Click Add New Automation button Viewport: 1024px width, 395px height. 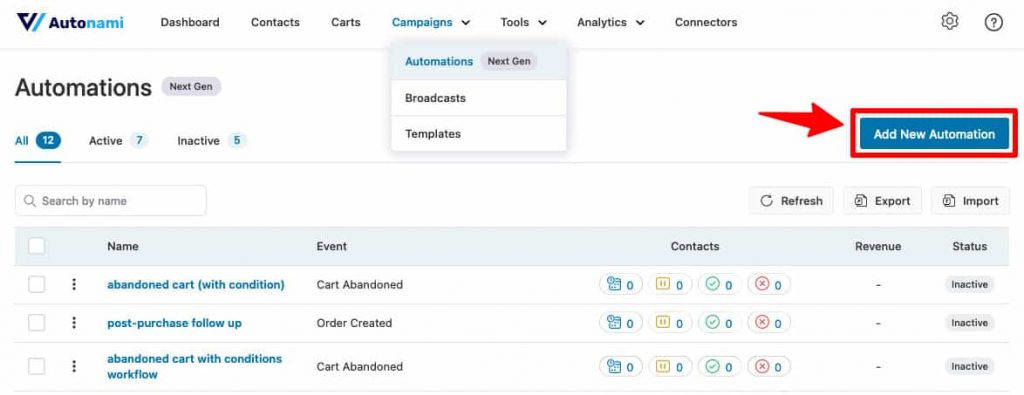pos(934,134)
